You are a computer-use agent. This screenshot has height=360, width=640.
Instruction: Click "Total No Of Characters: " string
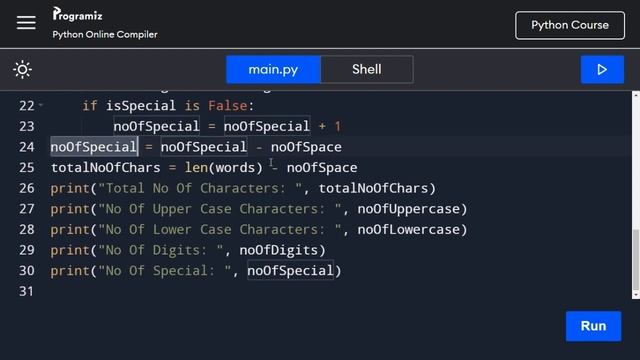(200, 188)
